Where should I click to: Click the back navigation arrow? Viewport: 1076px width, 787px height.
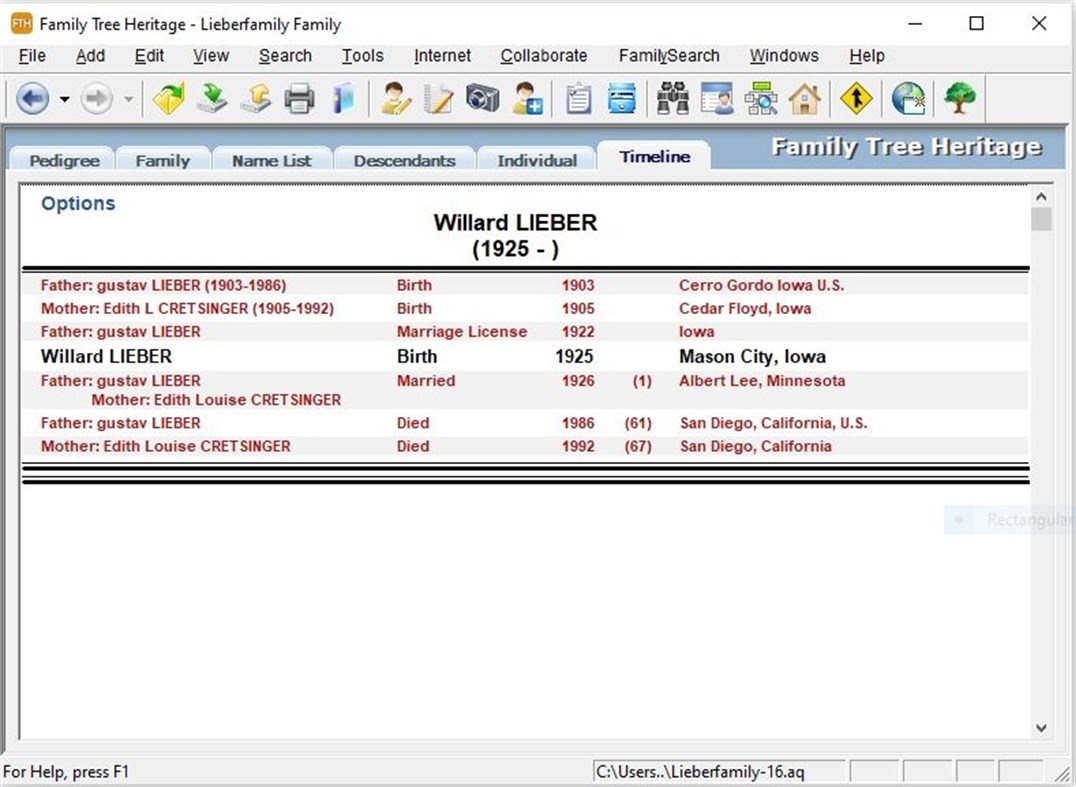(33, 98)
